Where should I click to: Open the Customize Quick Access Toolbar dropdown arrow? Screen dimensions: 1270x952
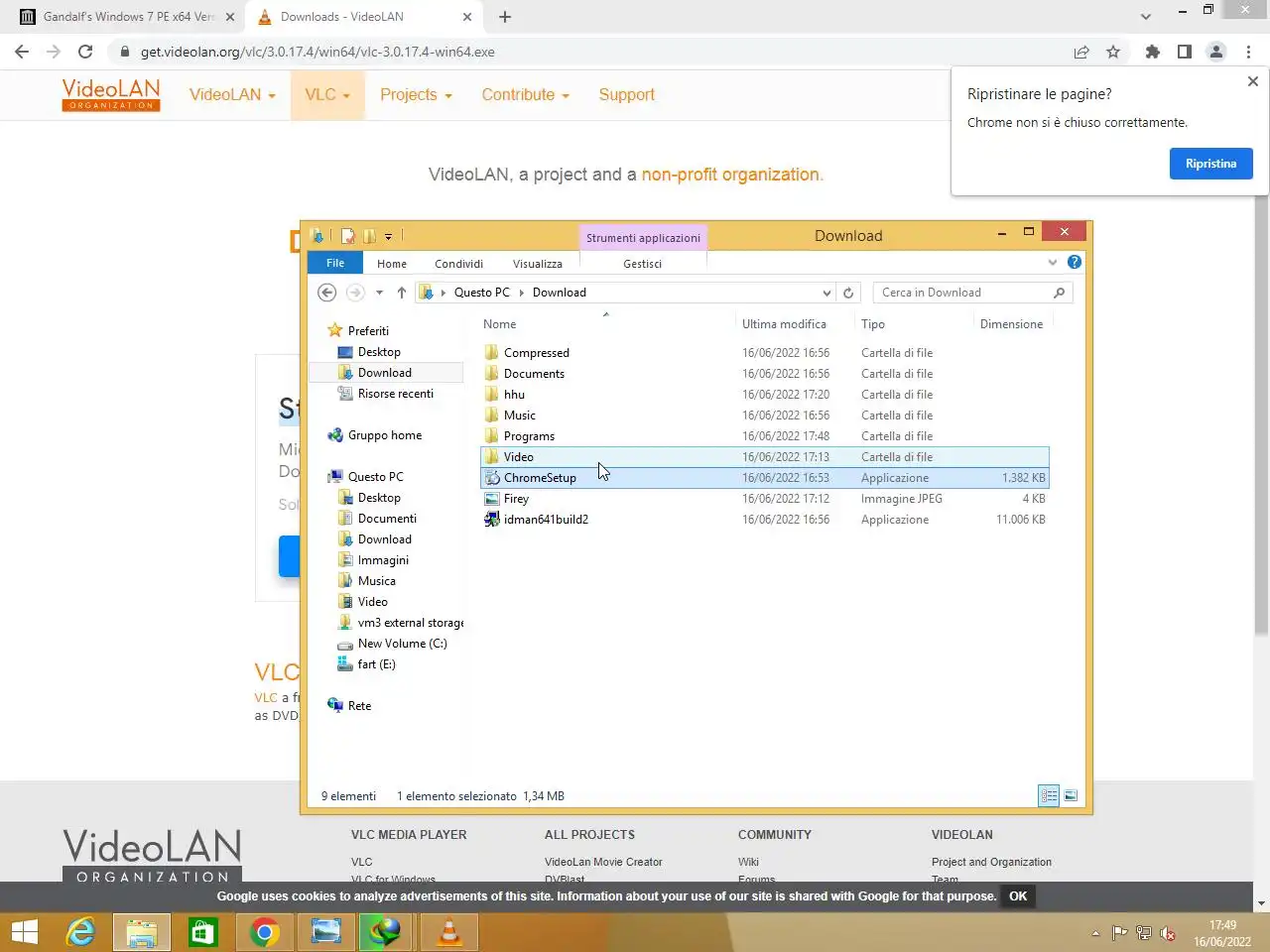click(388, 236)
